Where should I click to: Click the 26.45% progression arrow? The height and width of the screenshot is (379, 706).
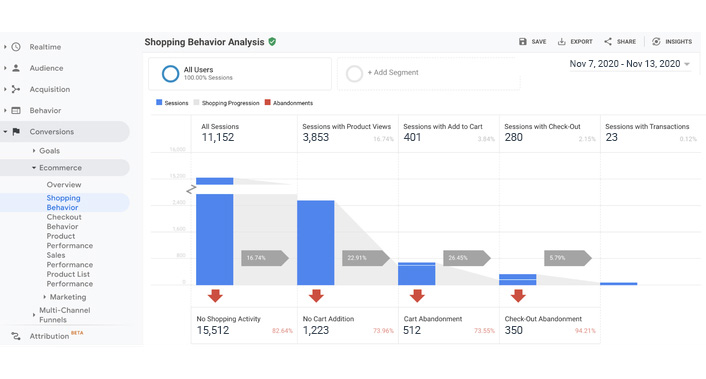pyautogui.click(x=466, y=258)
